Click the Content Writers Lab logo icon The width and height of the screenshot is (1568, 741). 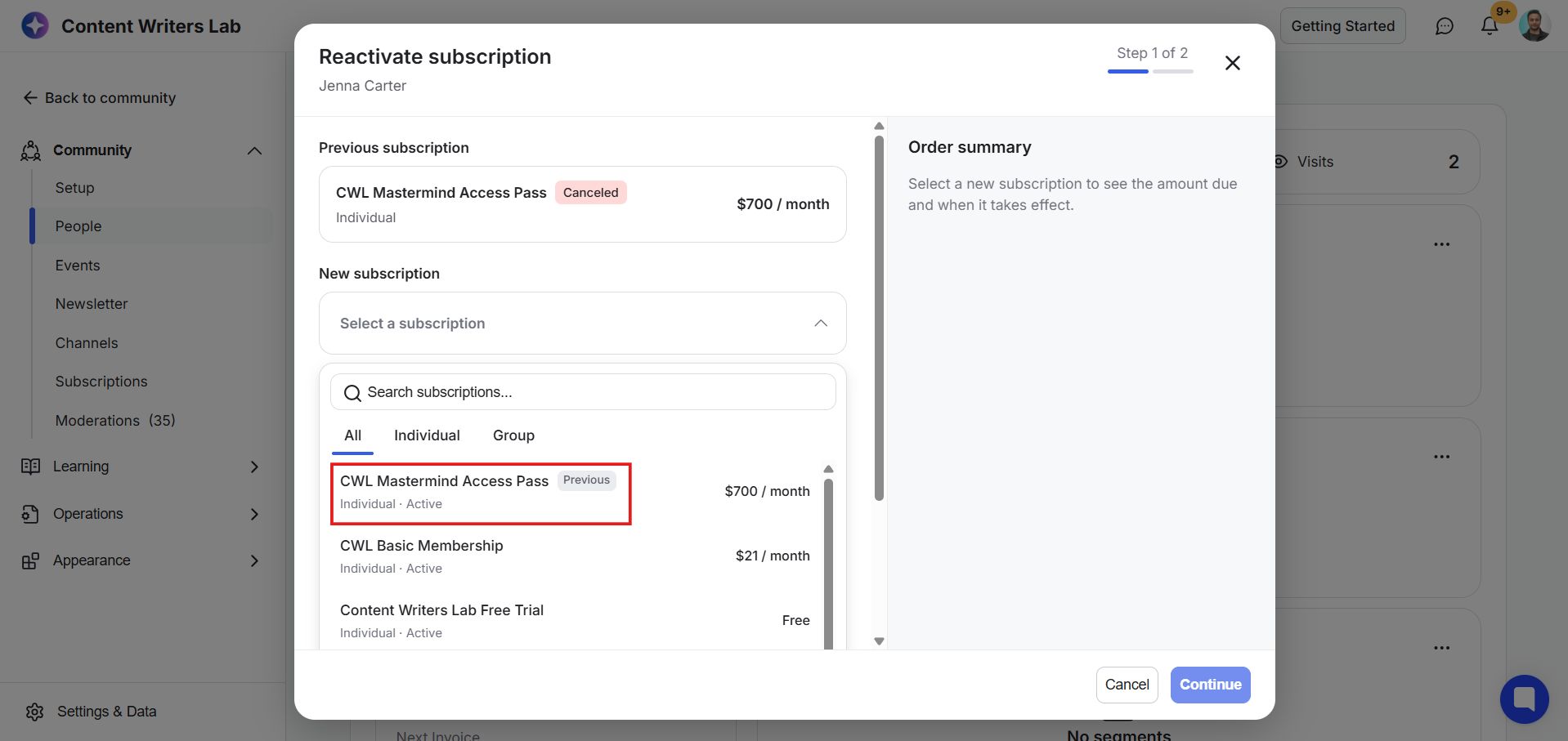tap(35, 26)
